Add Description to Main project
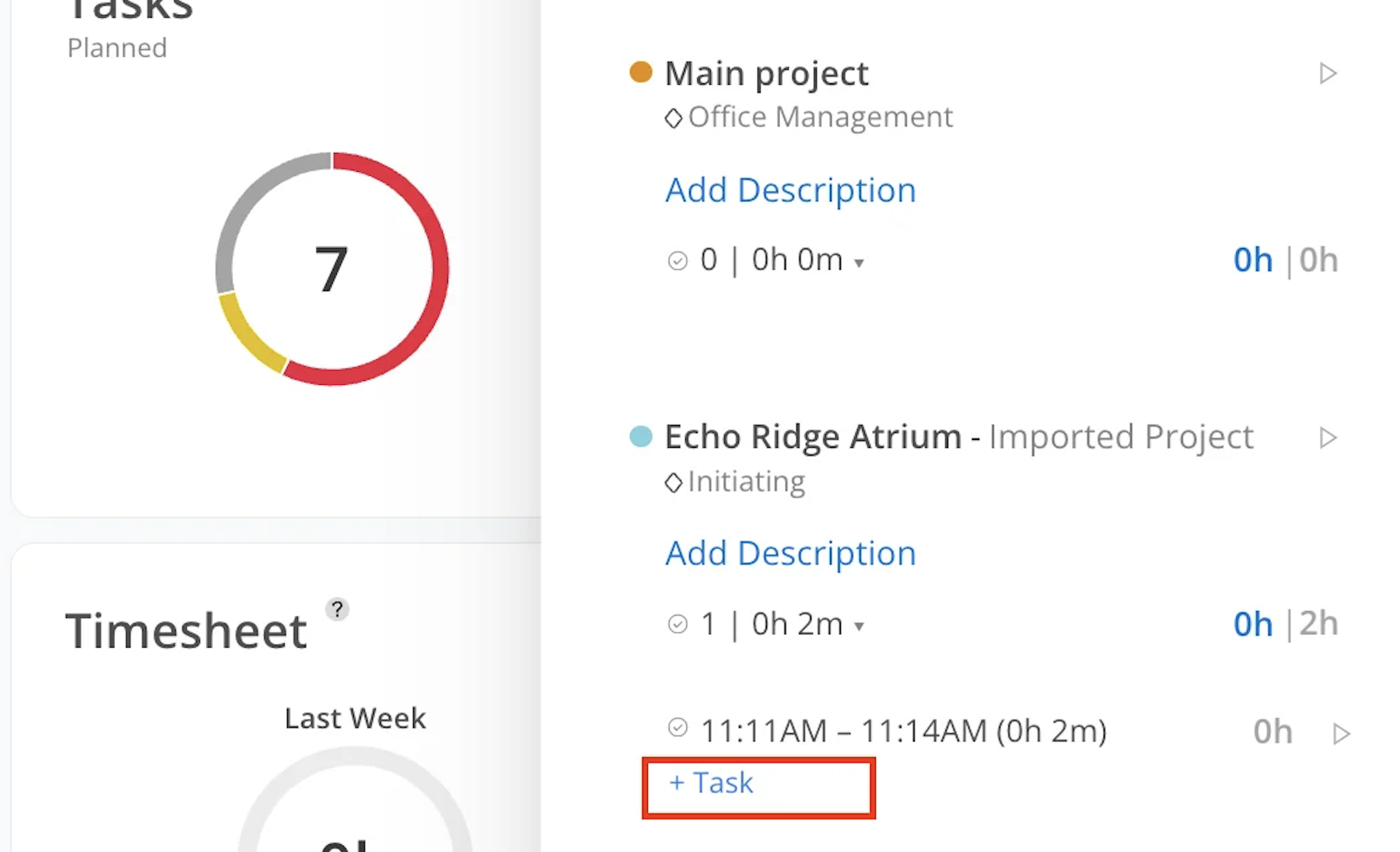 click(x=790, y=190)
